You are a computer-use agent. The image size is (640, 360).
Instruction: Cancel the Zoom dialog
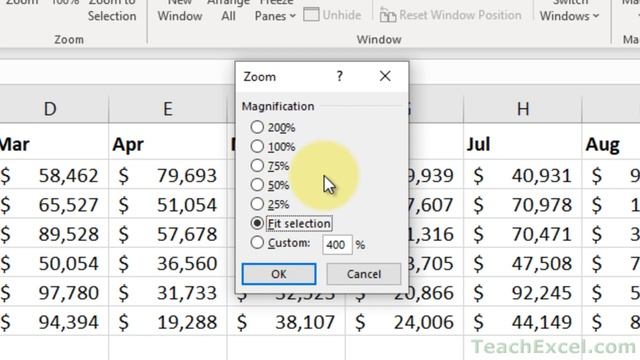[x=364, y=274]
